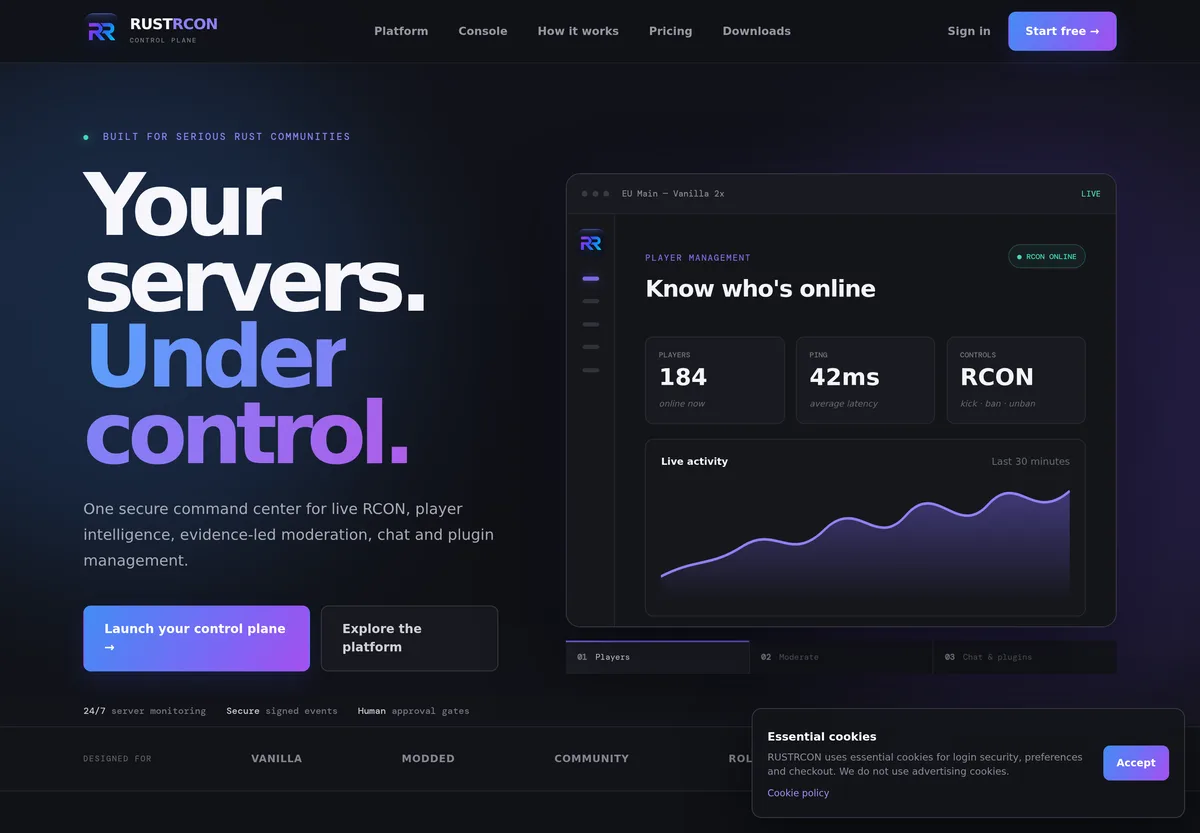Click 'EU Main — Vanilla 2x' title
This screenshot has height=833, width=1200.
673,194
